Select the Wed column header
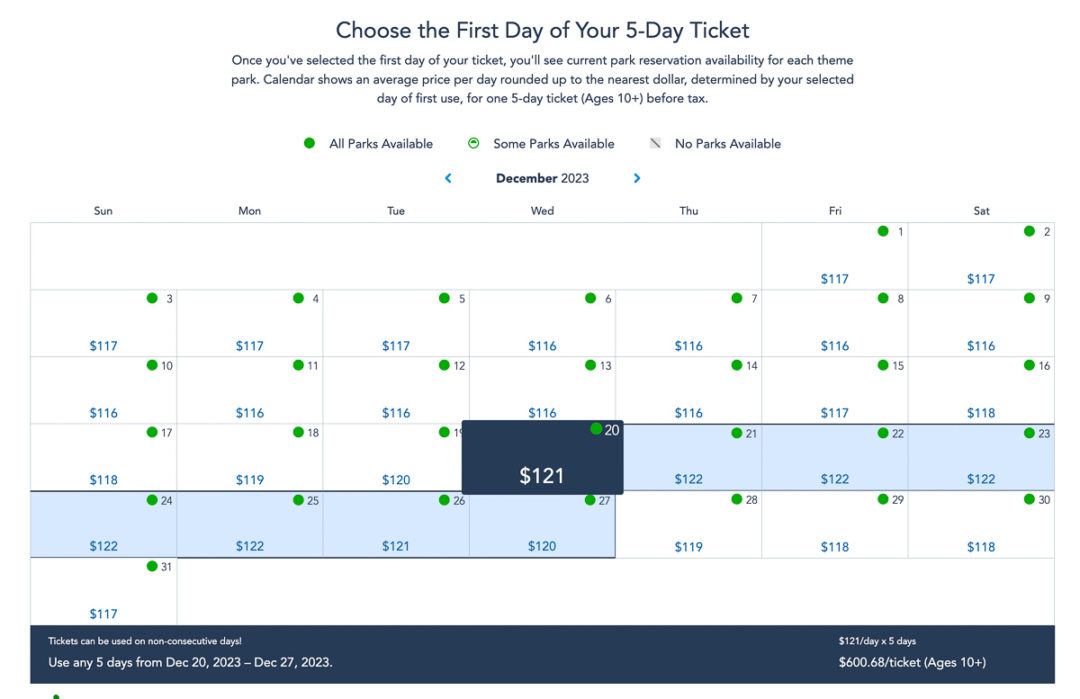 (542, 211)
